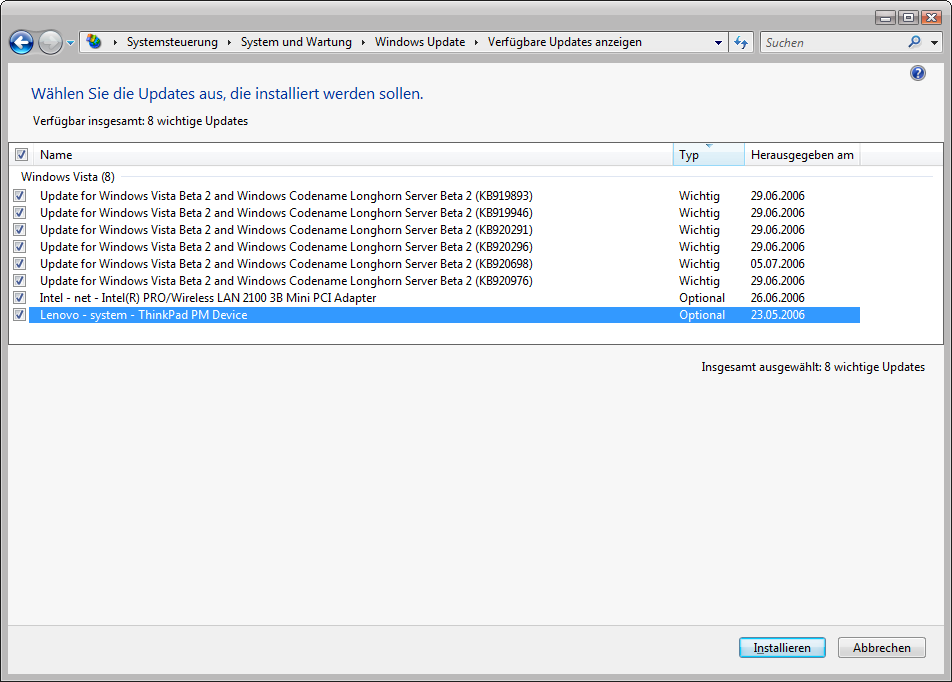
Task: Click the Forward navigation arrow button
Action: (50, 42)
